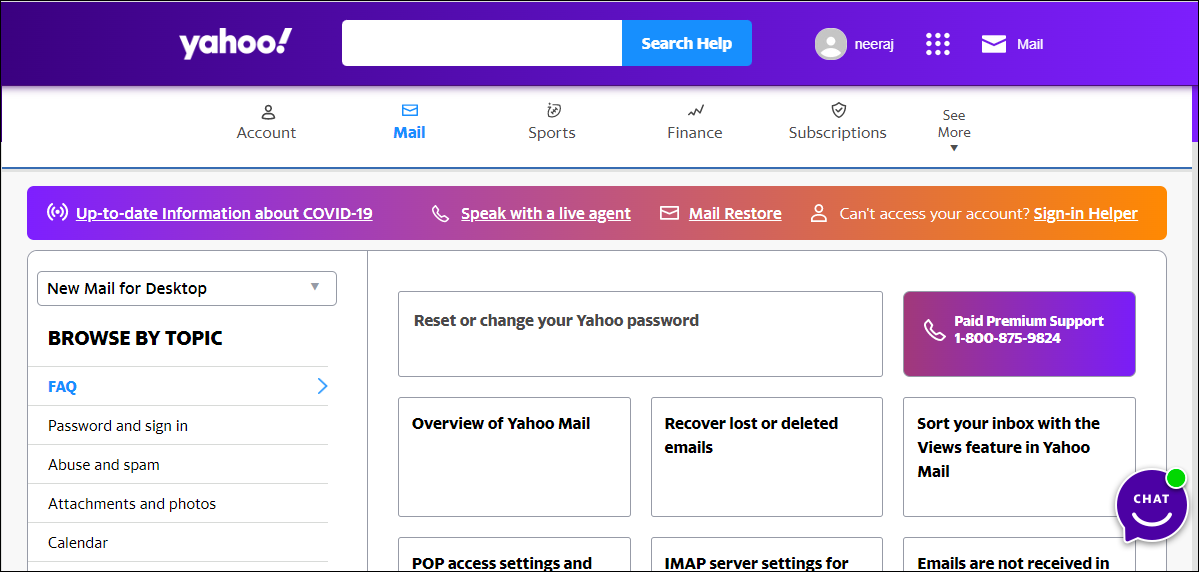This screenshot has width=1199, height=572.
Task: Click the person icon beside Can't access
Action: point(819,213)
